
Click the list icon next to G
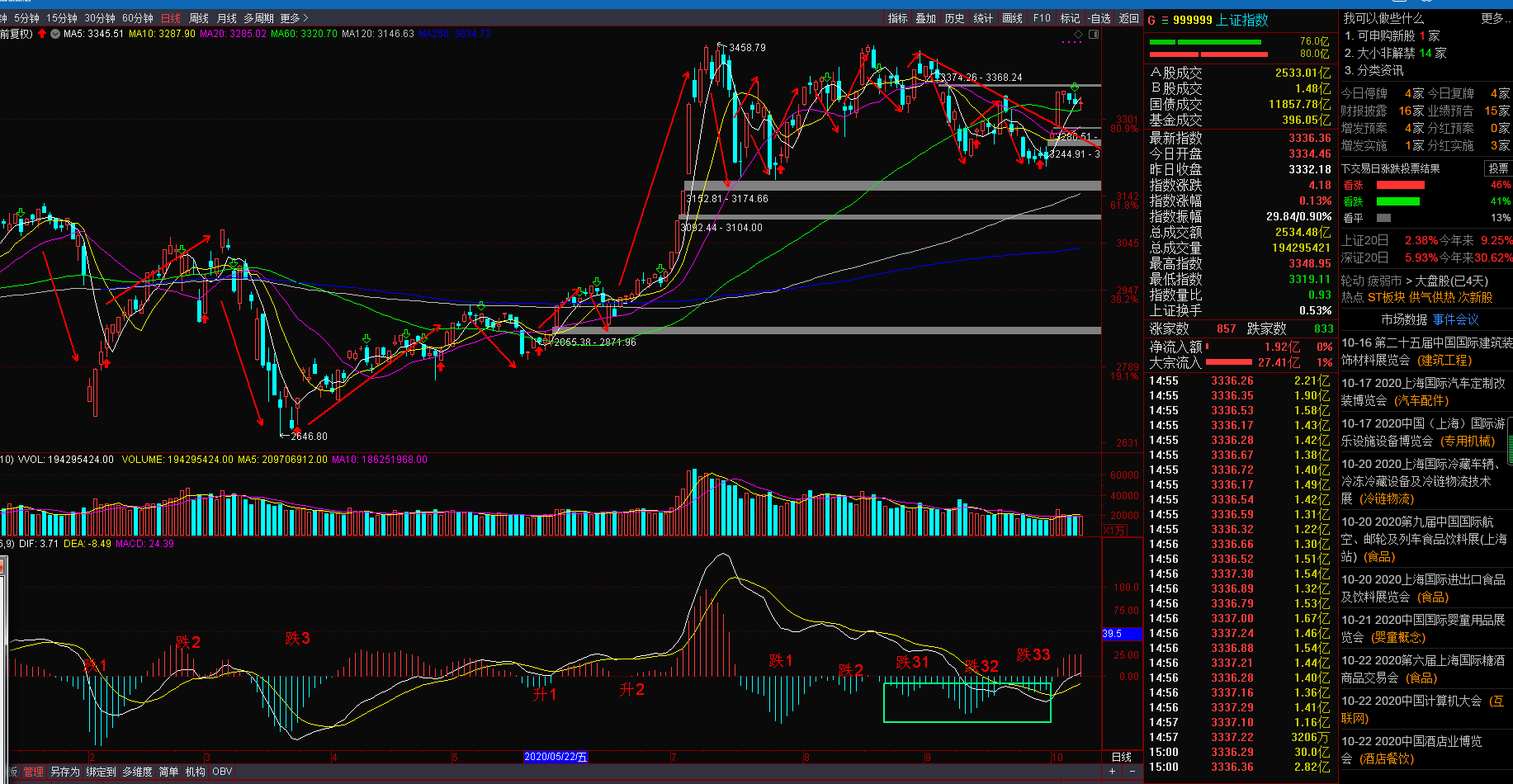[1165, 21]
